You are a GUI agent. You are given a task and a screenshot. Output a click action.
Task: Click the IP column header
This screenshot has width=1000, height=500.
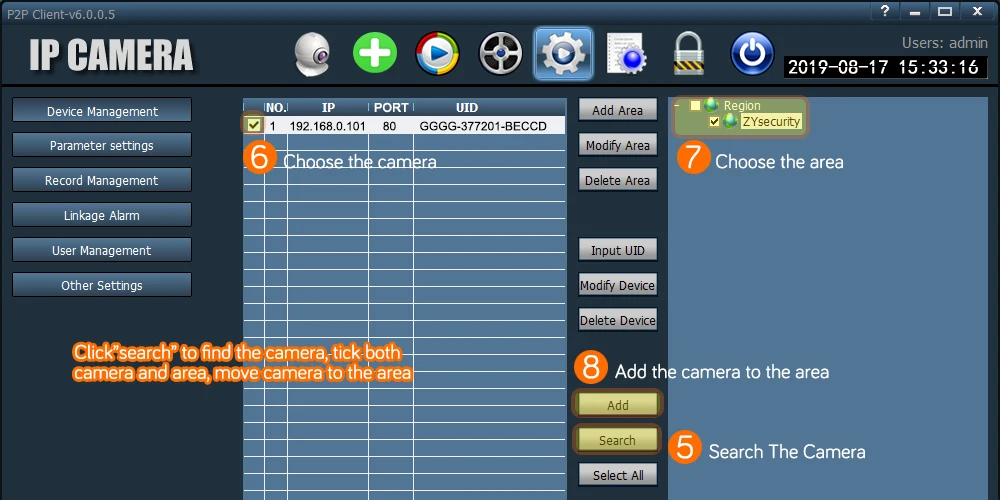pos(328,108)
